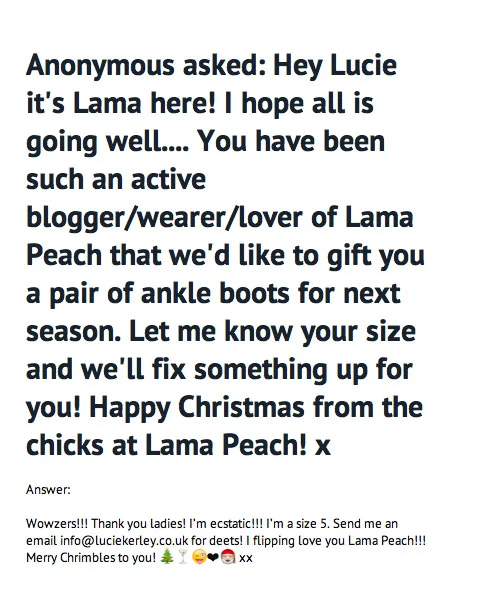Click the Santa Claus emoji

[x=228, y=557]
